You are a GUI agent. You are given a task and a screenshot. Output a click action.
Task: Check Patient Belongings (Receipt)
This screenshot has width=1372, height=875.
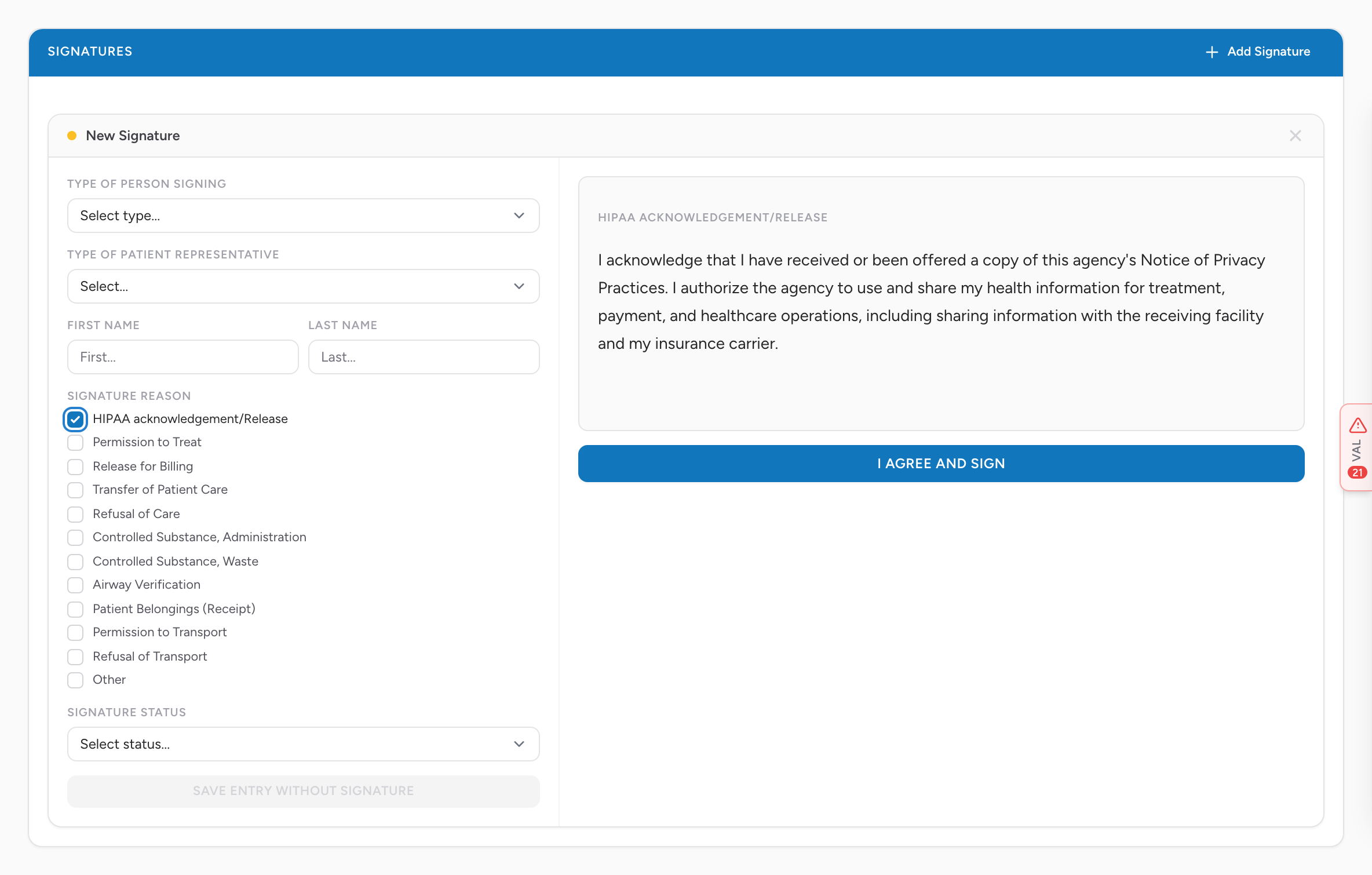(x=75, y=610)
